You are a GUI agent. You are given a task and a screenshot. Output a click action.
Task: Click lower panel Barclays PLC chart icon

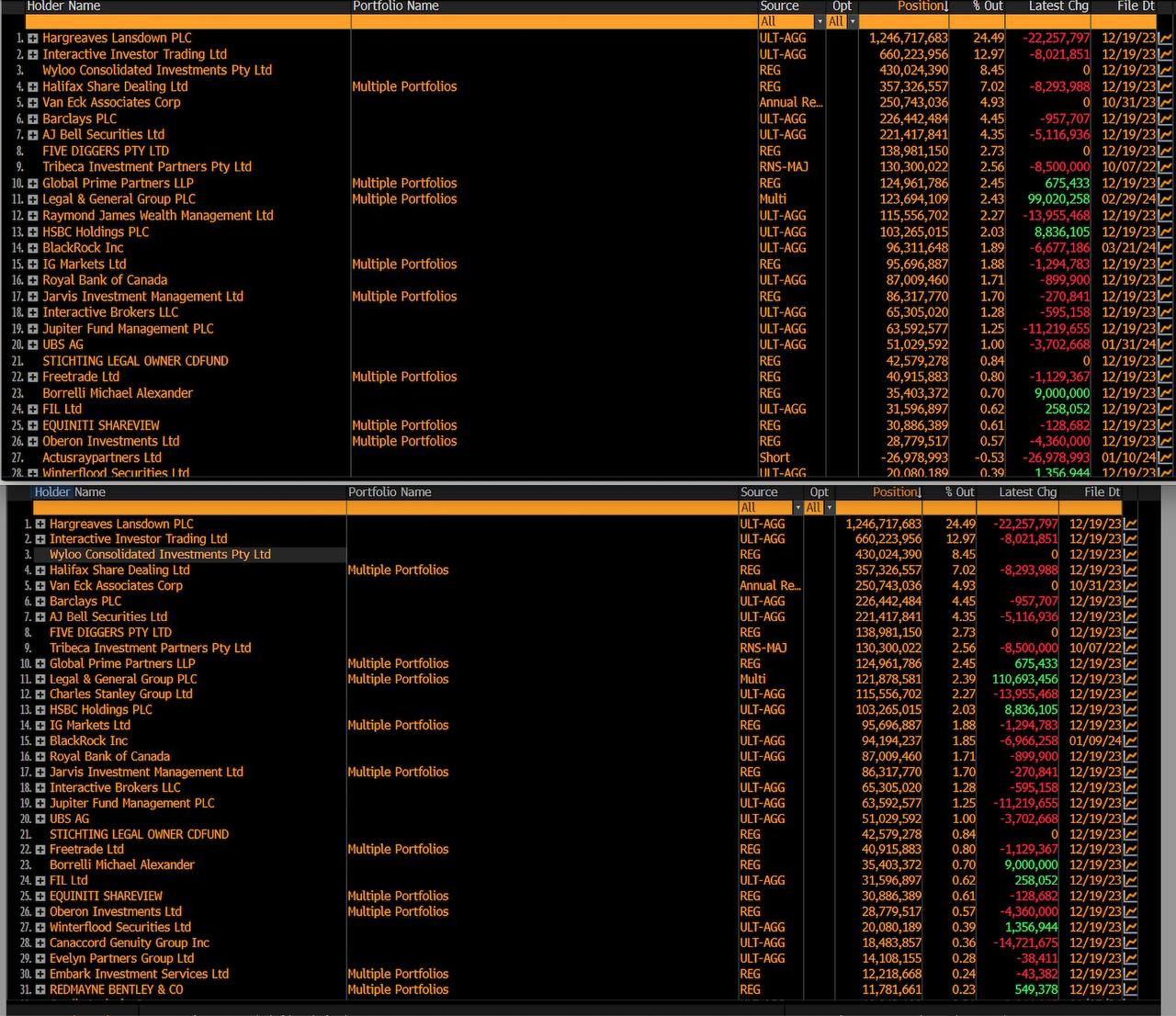click(1130, 602)
